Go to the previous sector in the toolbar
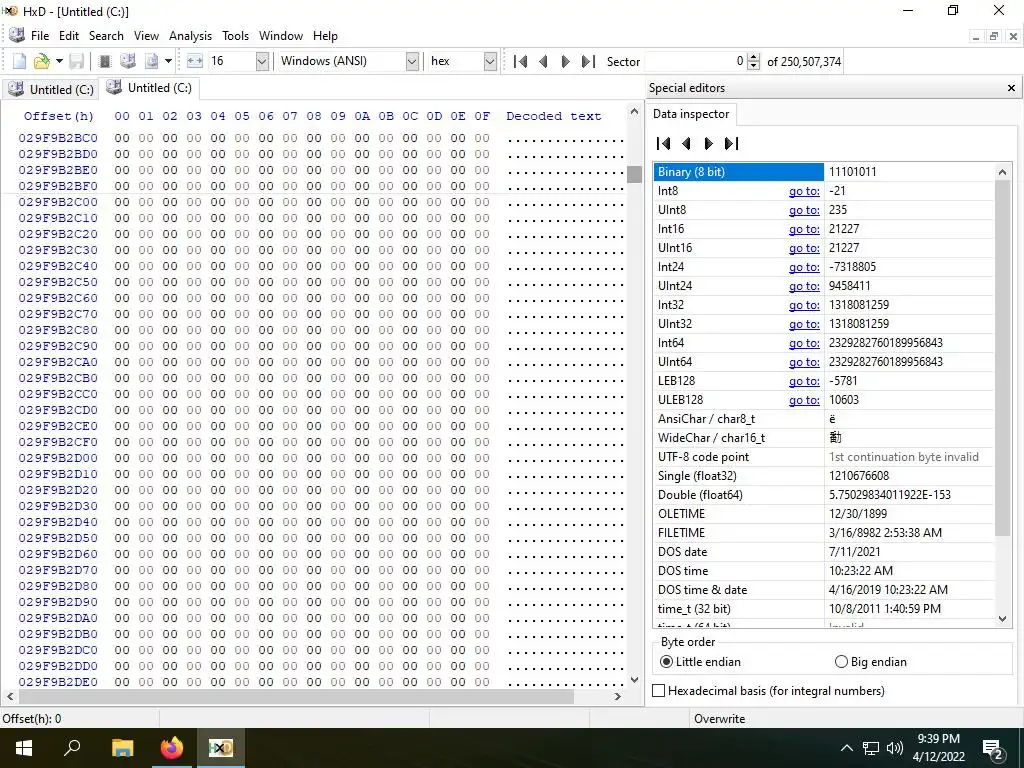The image size is (1024, 768). click(543, 61)
